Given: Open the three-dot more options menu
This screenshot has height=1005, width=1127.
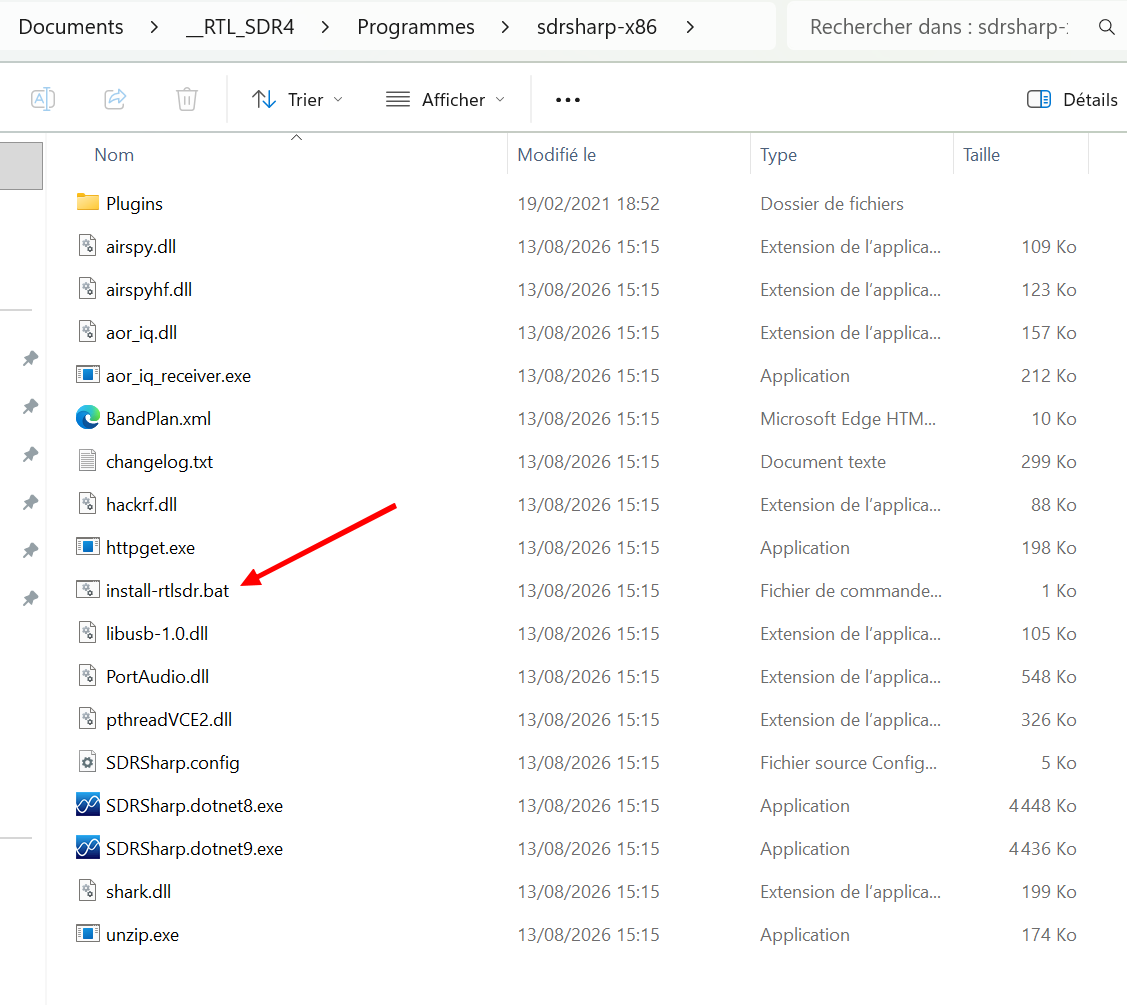Looking at the screenshot, I should point(568,100).
